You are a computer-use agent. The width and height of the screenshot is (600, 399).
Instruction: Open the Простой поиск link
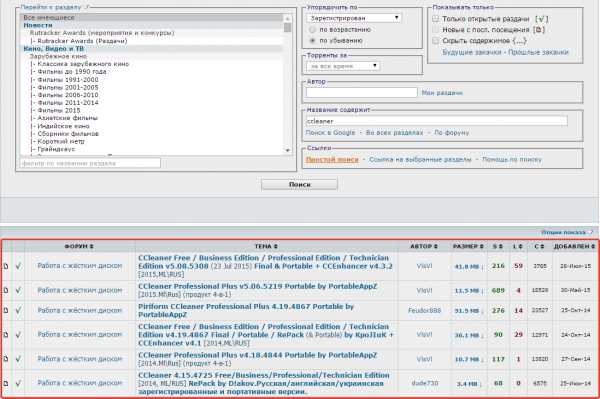[x=332, y=160]
